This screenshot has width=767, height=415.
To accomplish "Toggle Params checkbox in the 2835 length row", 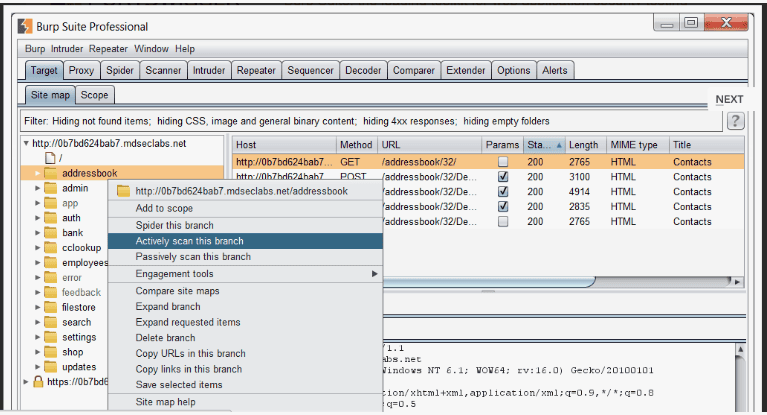I will pos(502,207).
